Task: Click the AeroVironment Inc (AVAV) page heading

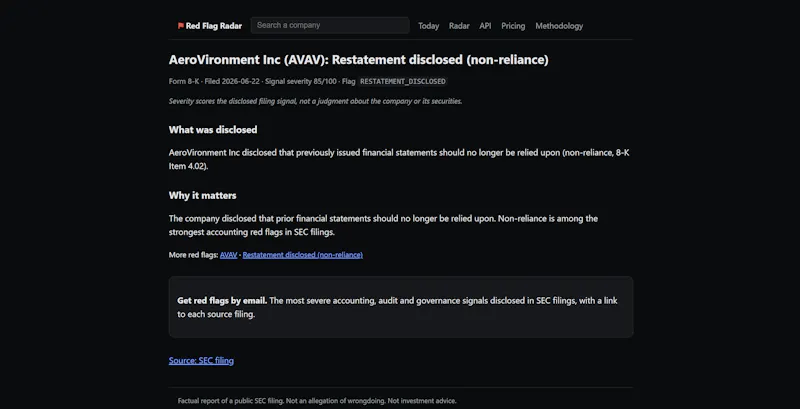Action: click(x=359, y=60)
